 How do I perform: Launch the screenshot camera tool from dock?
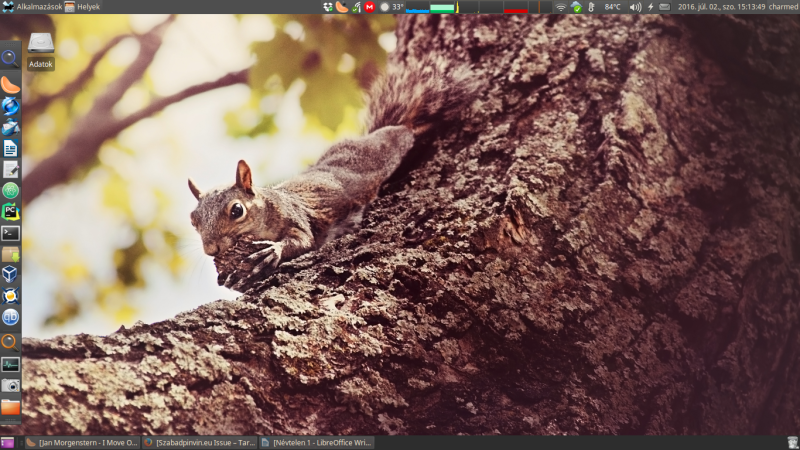pyautogui.click(x=10, y=386)
